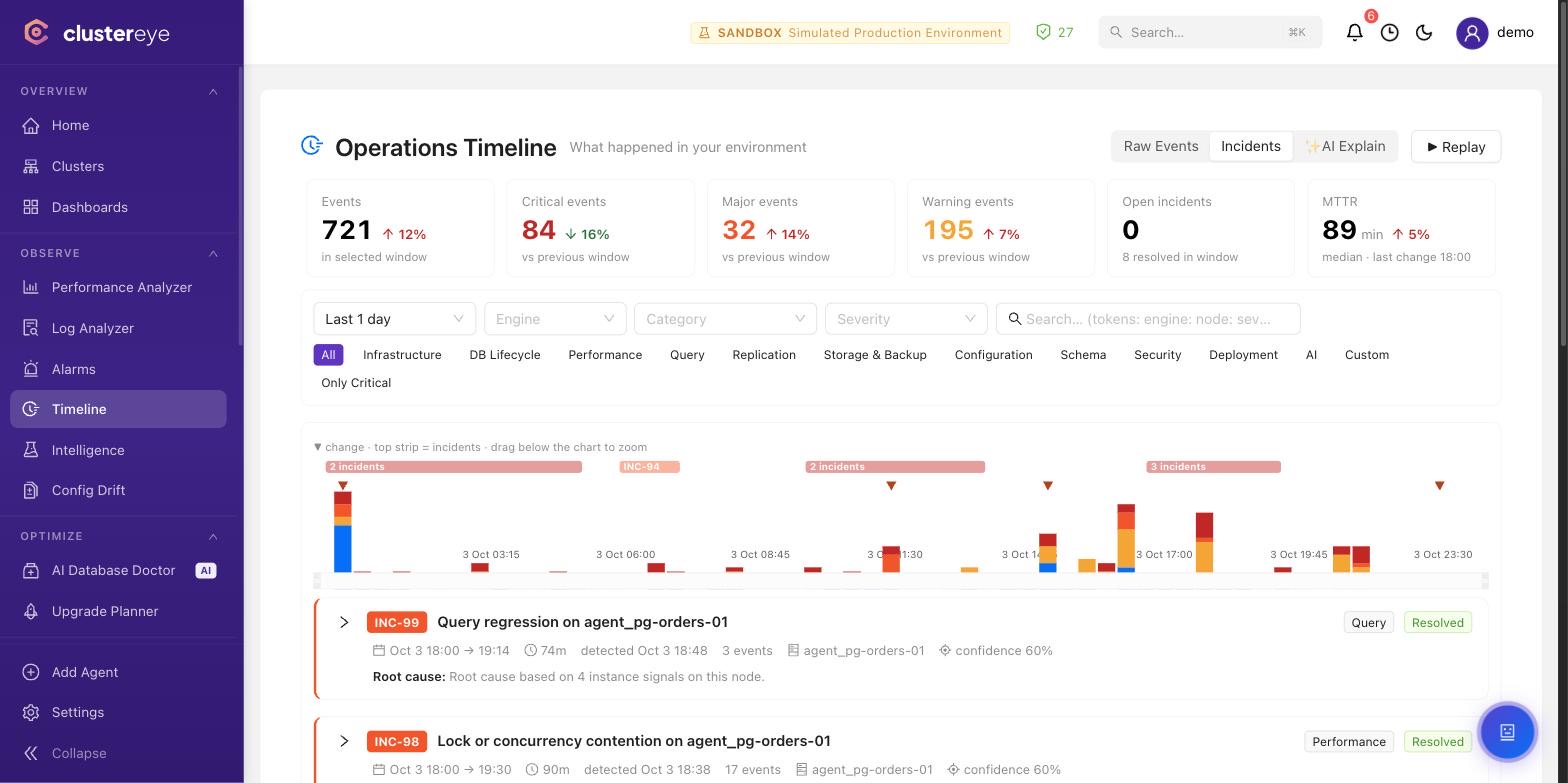
Task: Open Intelligence page
Action: [x=118, y=450]
